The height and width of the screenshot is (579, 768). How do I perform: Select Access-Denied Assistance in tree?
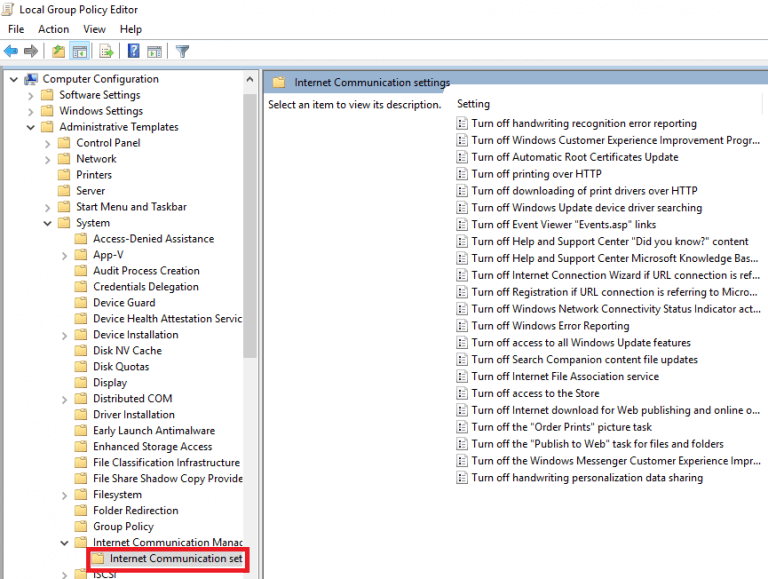point(153,239)
